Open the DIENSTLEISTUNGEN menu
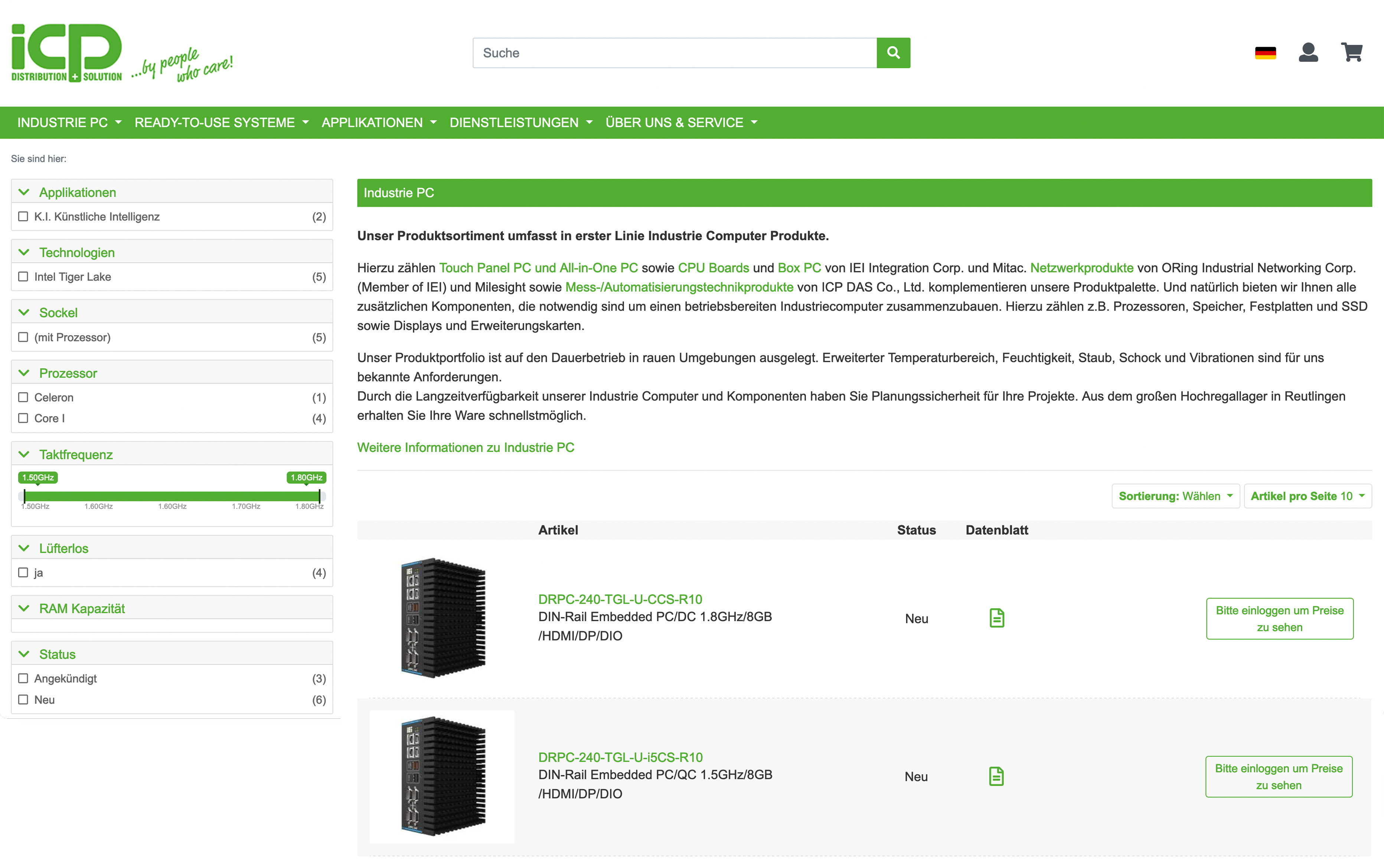1384x868 pixels. (520, 122)
